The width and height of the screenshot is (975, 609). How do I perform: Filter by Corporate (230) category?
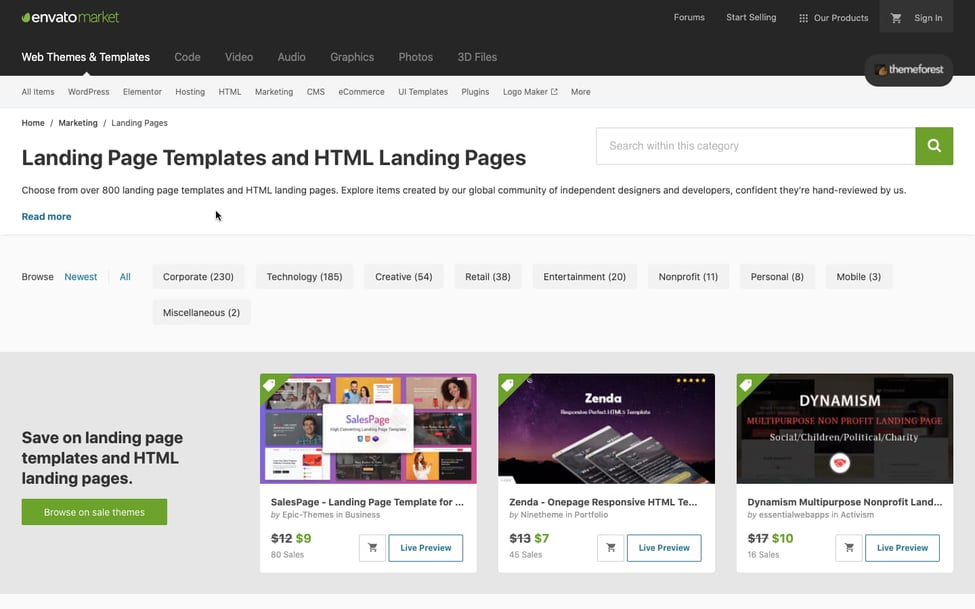click(x=198, y=277)
